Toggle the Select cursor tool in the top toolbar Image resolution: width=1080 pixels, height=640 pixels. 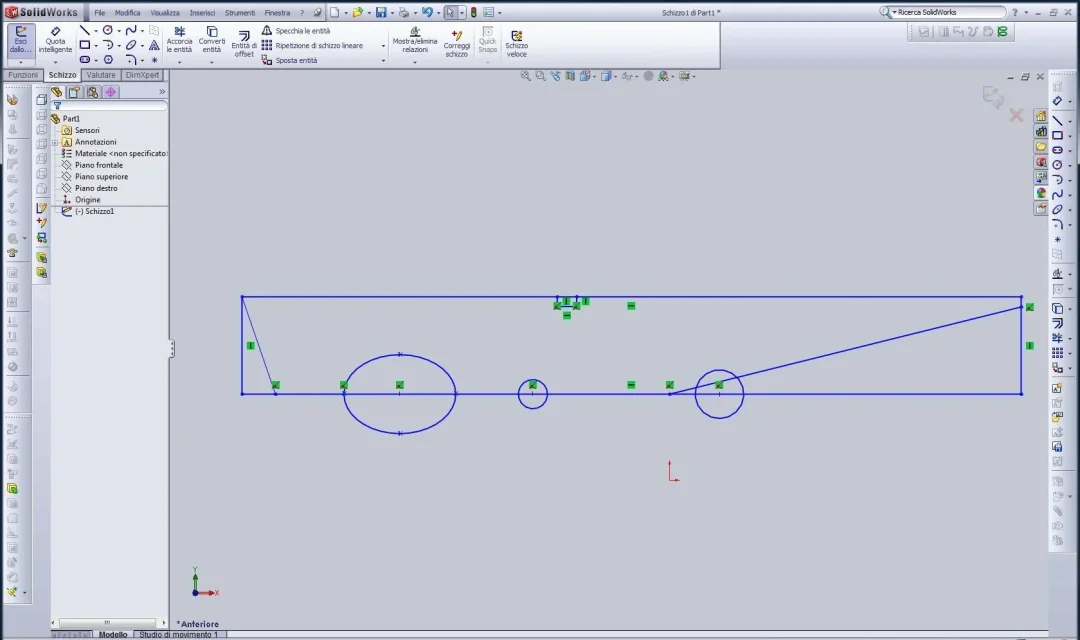tap(450, 12)
